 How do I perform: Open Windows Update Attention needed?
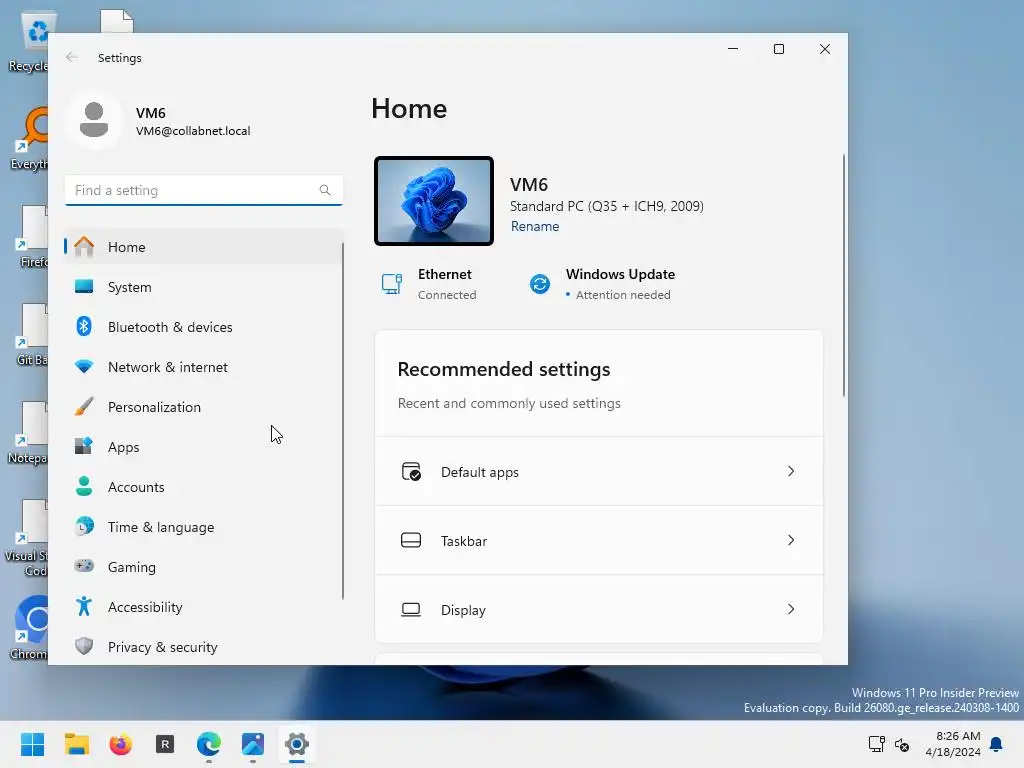(x=602, y=284)
